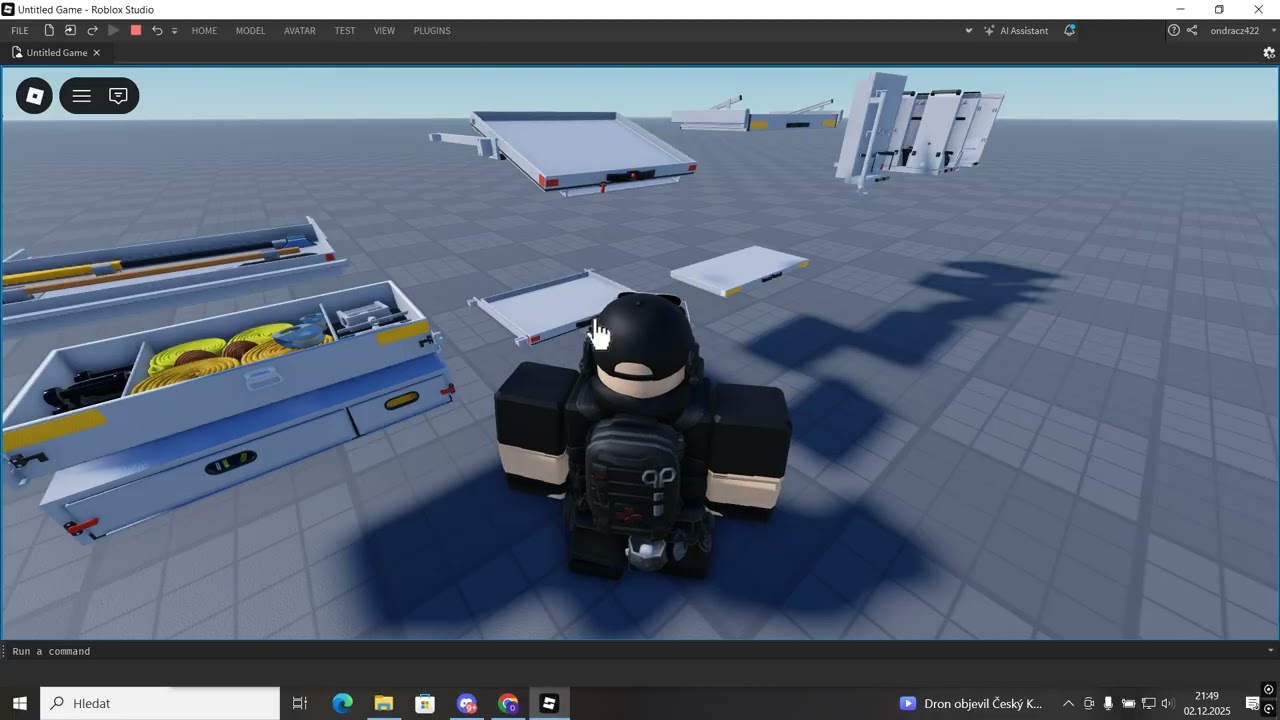Open the ondracz422 account dropdown
Viewport: 1280px width, 720px height.
1241,31
